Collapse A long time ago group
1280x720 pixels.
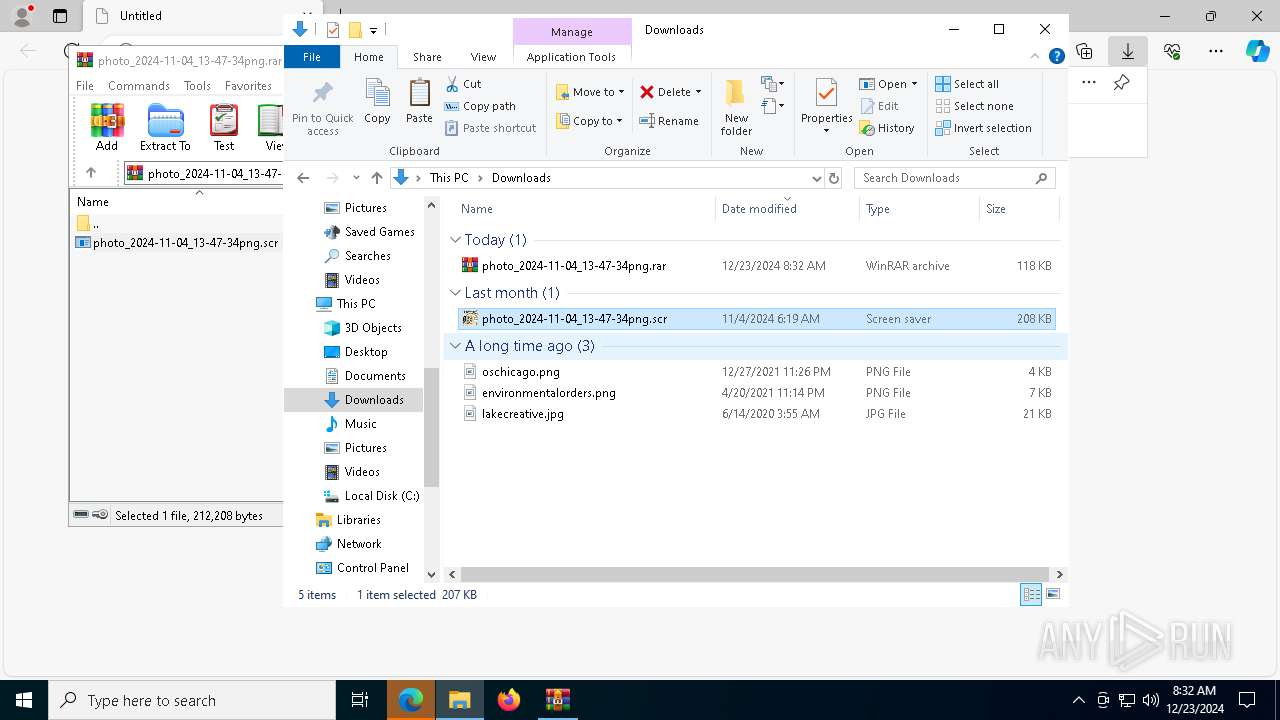click(x=455, y=346)
